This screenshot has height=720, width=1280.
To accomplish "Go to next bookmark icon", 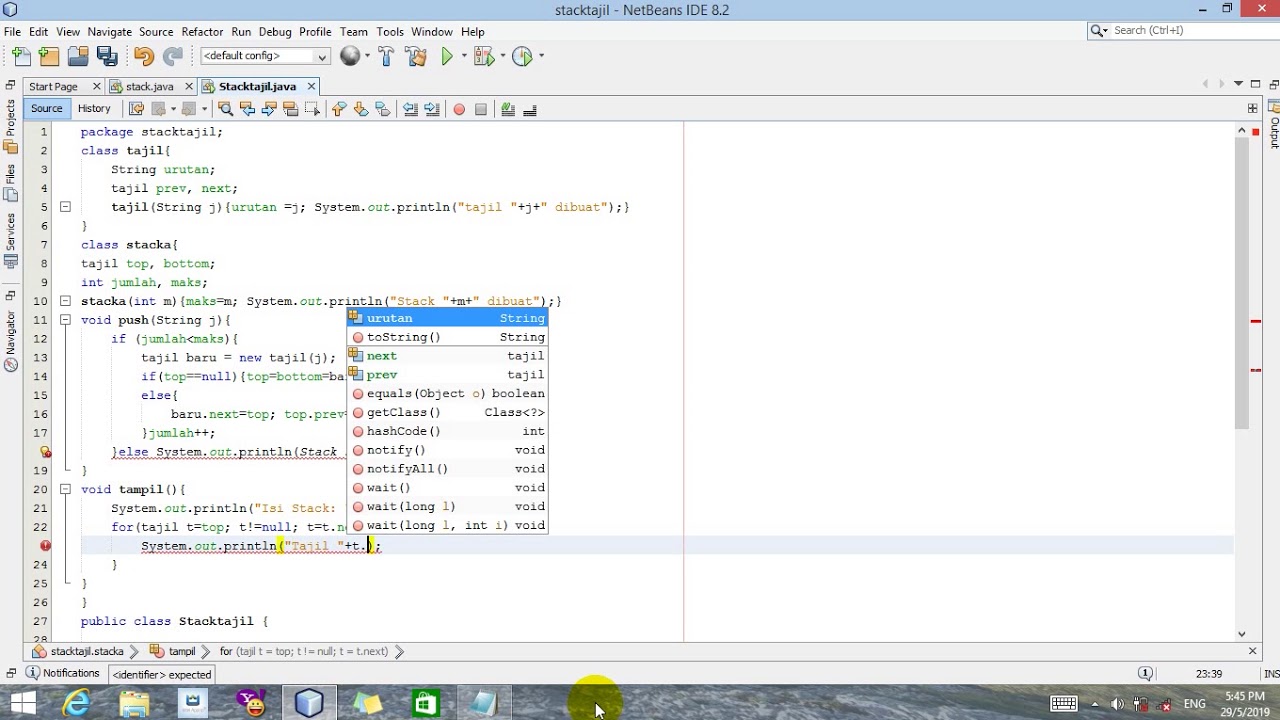I will (x=360, y=109).
